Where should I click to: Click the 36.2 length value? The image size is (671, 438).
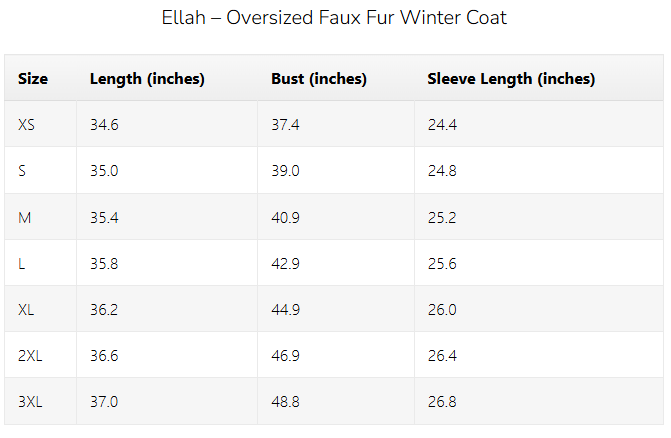coord(104,309)
